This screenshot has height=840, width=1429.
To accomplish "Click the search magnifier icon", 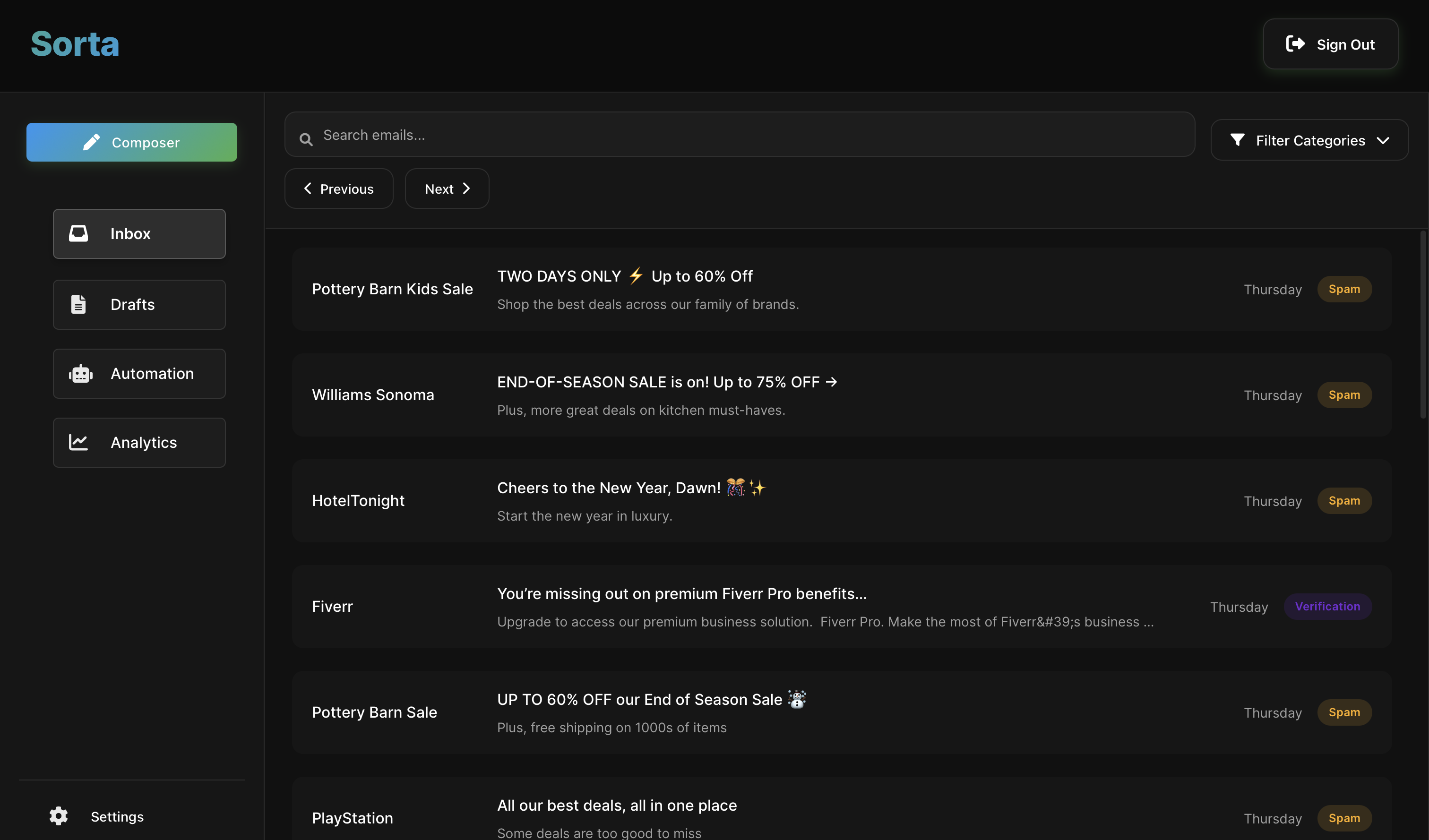I will (306, 139).
